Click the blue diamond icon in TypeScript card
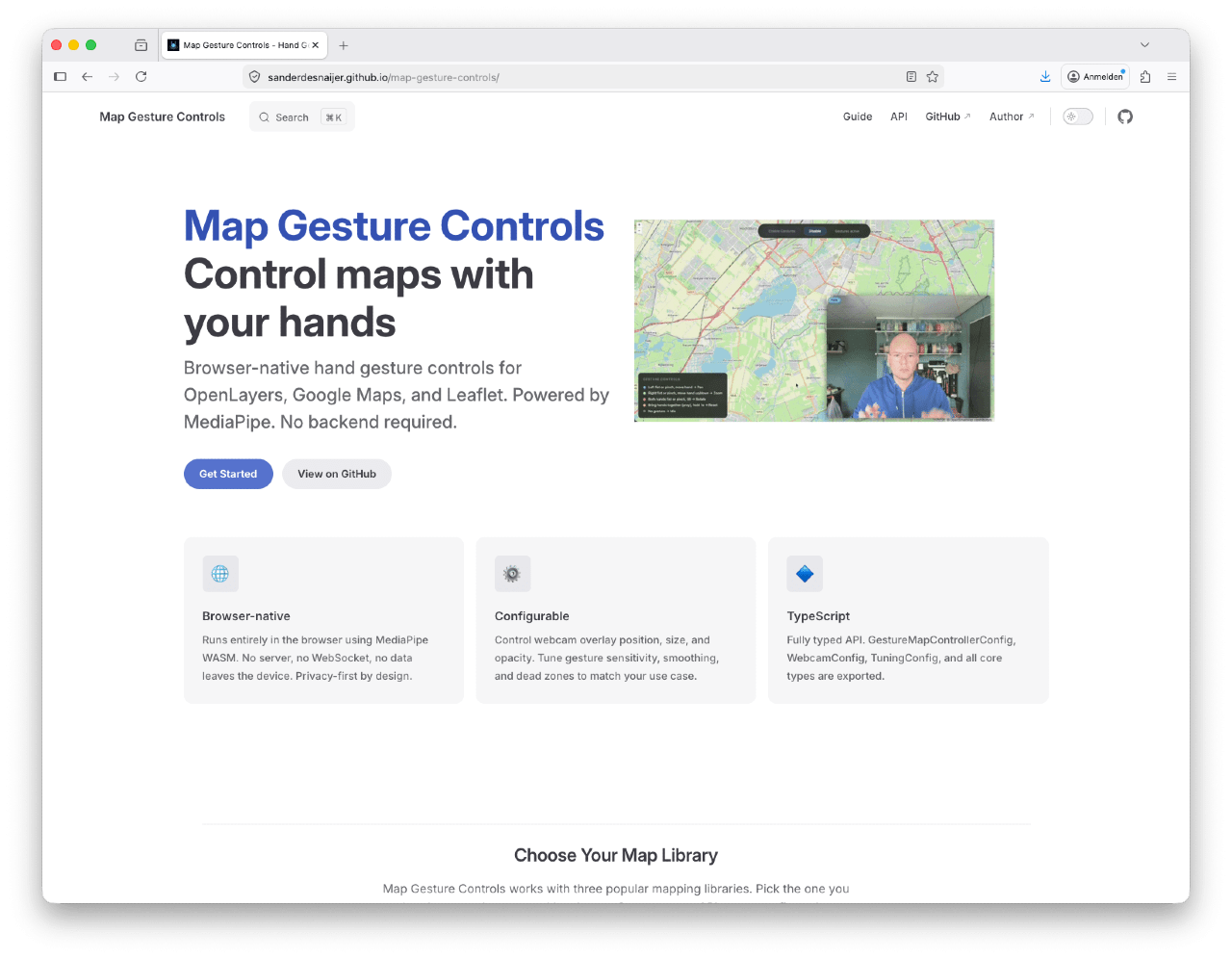 (805, 574)
